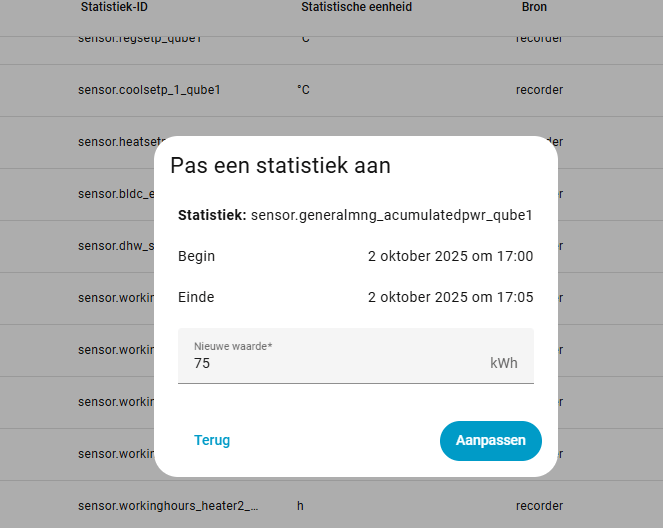Click recorder source in the coolsetp_1 row
The height and width of the screenshot is (528, 663).
pyautogui.click(x=539, y=90)
